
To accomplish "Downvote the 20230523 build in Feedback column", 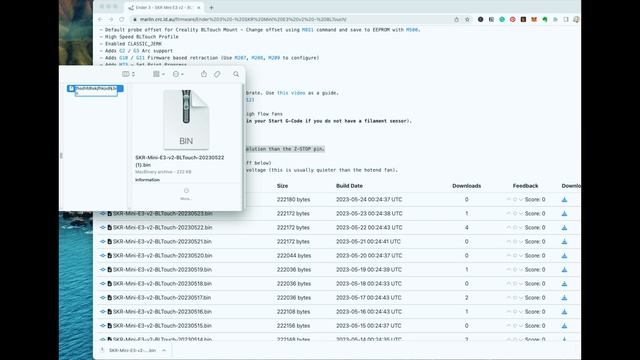I will coord(521,213).
